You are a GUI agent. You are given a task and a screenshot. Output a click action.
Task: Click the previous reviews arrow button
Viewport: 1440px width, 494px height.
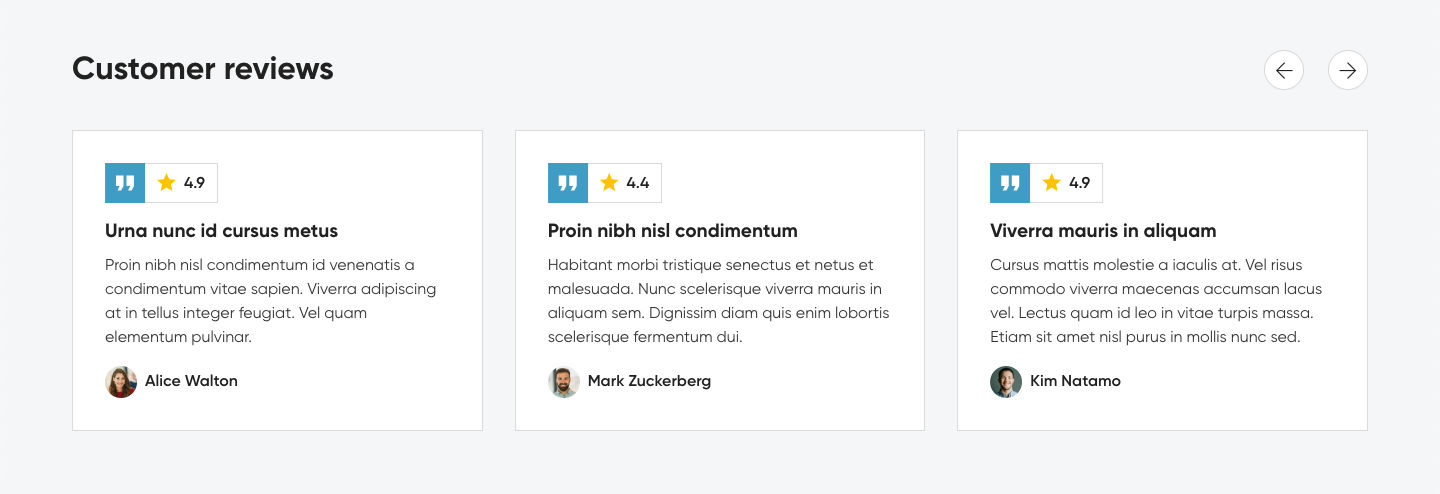1284,70
